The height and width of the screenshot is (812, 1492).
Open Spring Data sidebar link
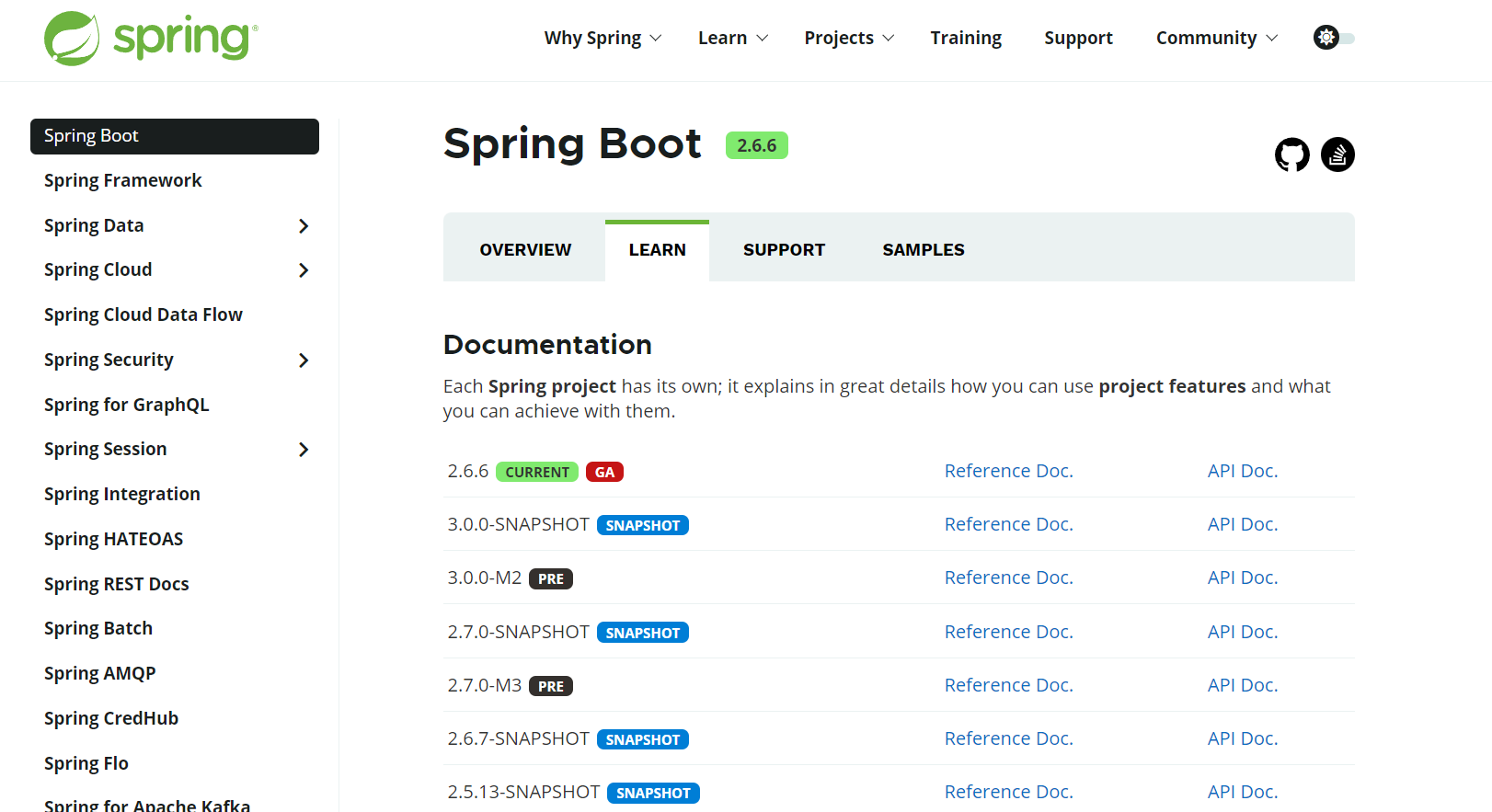pos(94,226)
